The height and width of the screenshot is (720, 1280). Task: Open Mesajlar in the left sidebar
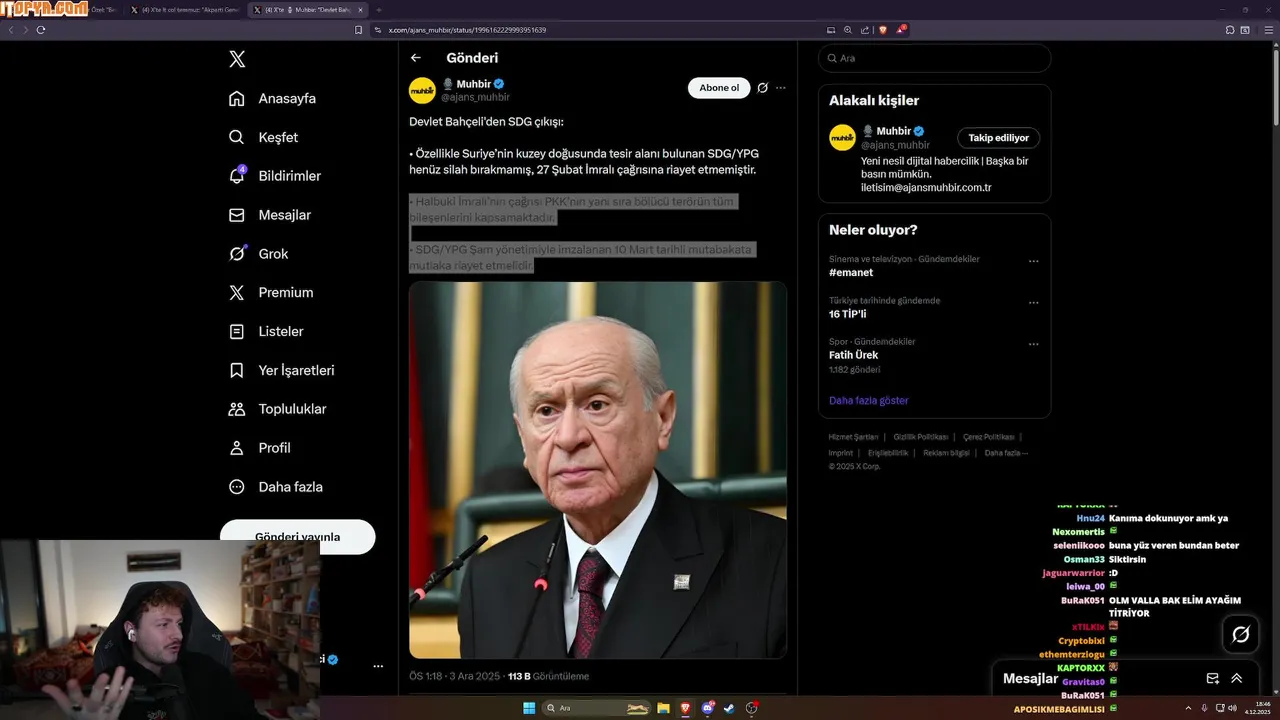click(x=270, y=215)
